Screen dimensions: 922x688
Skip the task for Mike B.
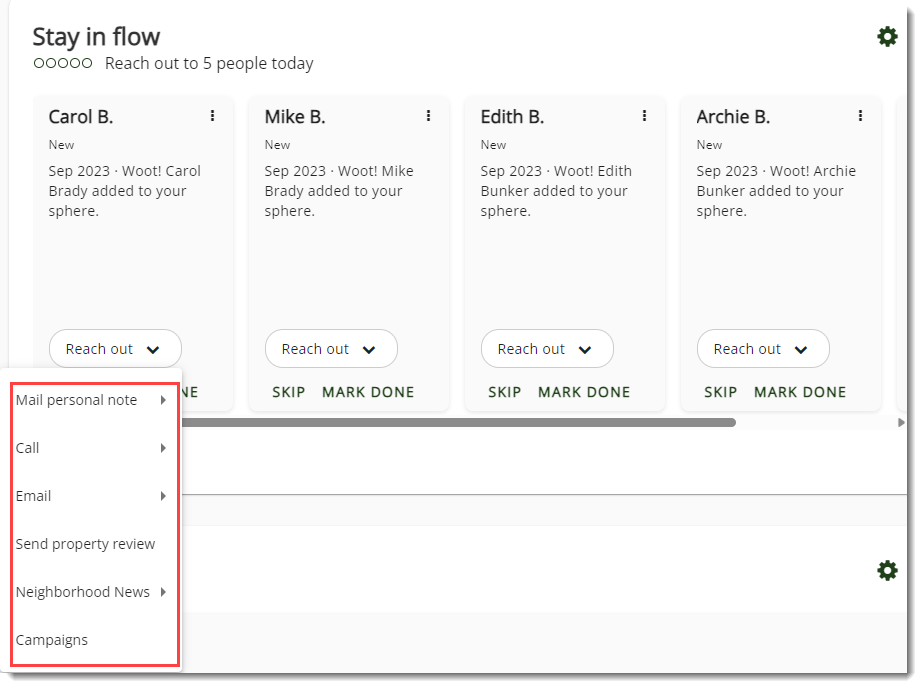[x=289, y=392]
